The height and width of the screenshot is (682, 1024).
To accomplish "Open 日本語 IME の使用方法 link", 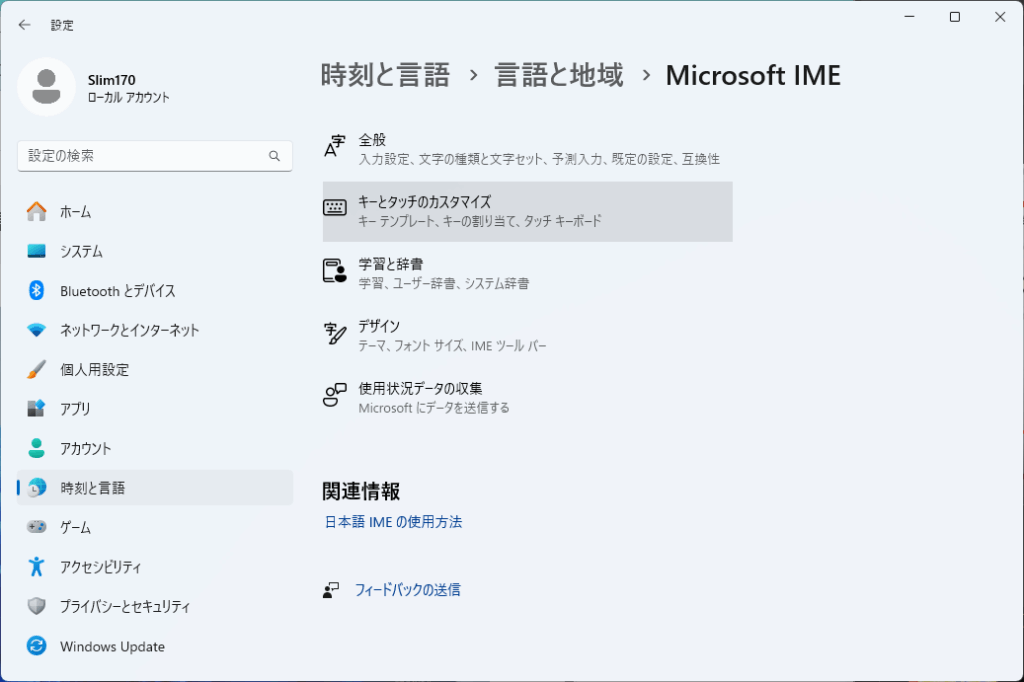I will pos(393,522).
